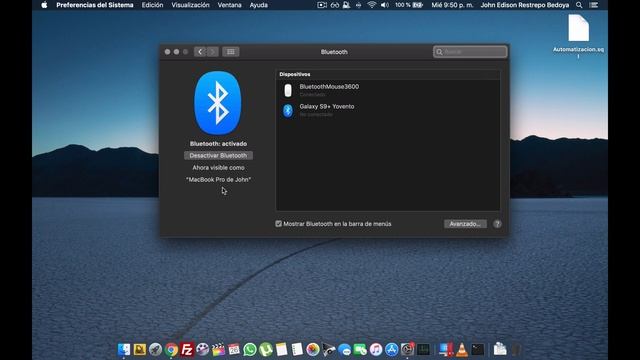This screenshot has height=360, width=640.
Task: Open Preferencias del Sistema menu
Action: tap(95, 5)
